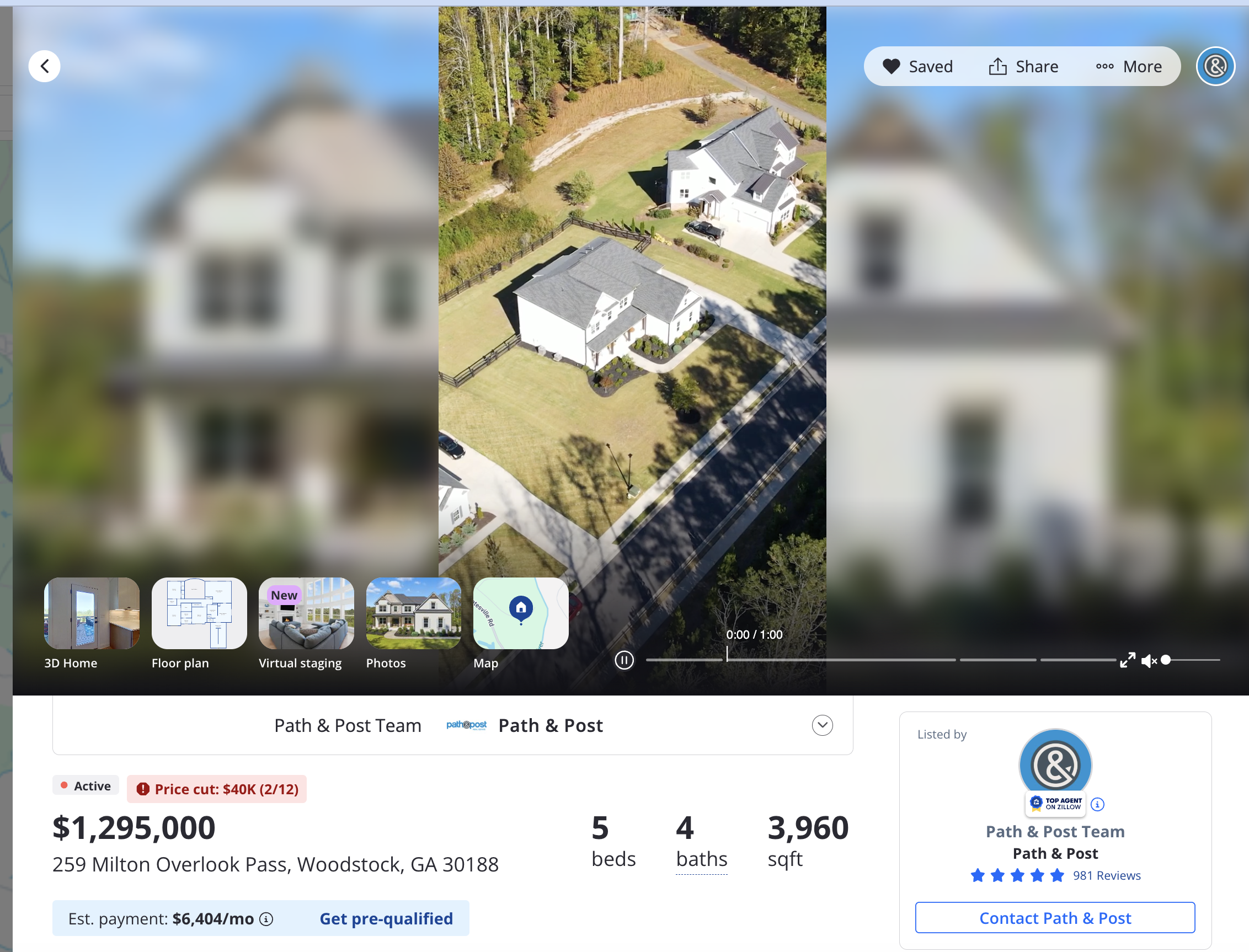1249x952 pixels.
Task: Expand the Path & Post Team panel
Action: click(823, 725)
